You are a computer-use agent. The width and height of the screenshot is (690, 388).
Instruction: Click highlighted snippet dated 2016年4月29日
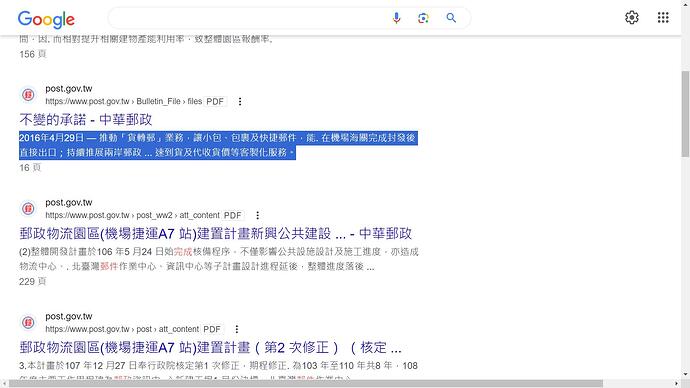click(218, 145)
